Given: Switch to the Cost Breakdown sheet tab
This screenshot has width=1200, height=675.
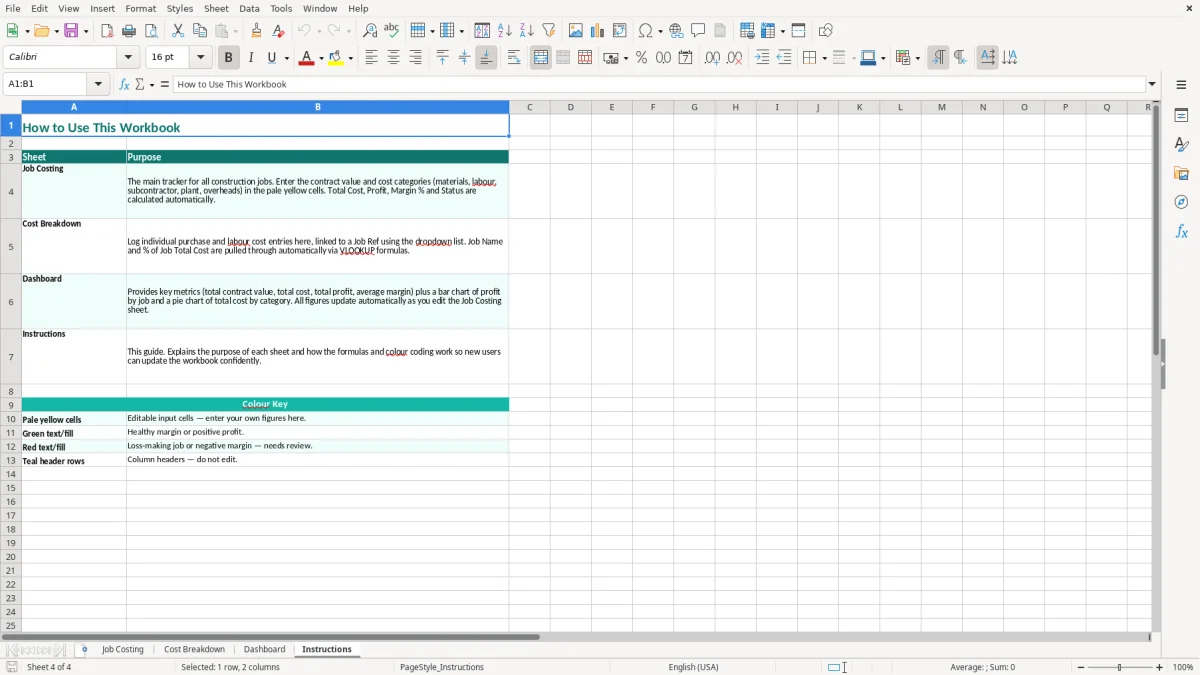Looking at the screenshot, I should tap(195, 649).
